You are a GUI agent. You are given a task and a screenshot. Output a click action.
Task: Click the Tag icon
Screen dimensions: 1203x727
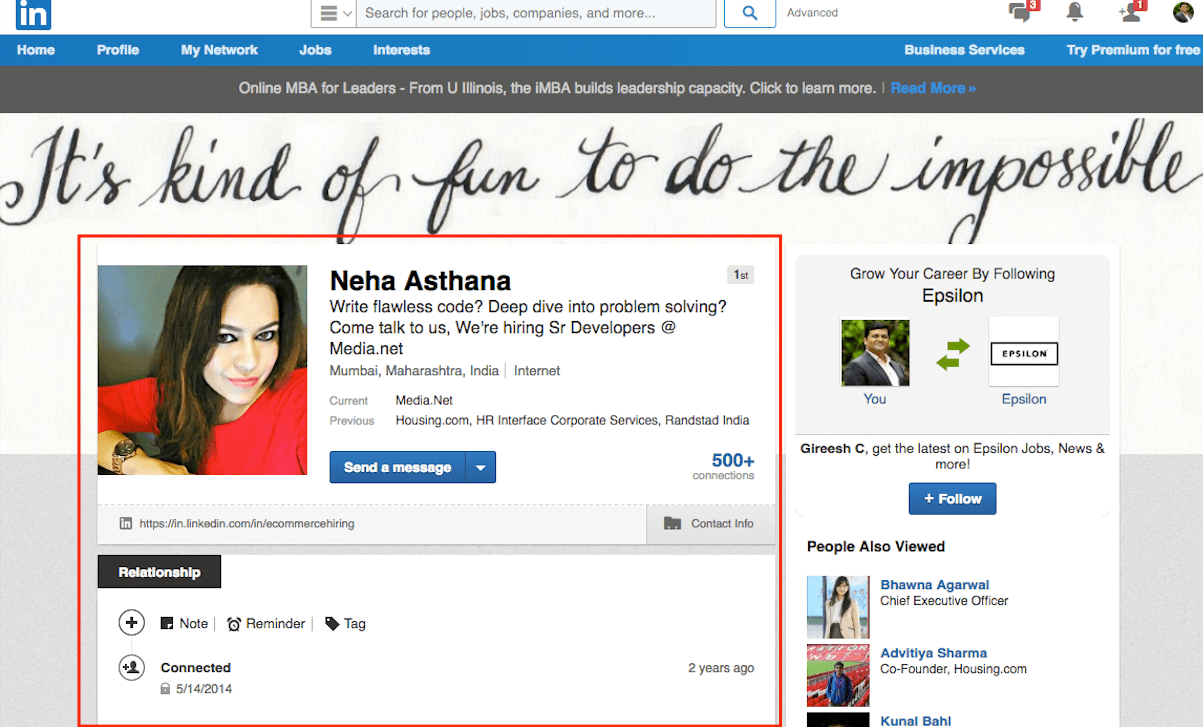point(332,624)
